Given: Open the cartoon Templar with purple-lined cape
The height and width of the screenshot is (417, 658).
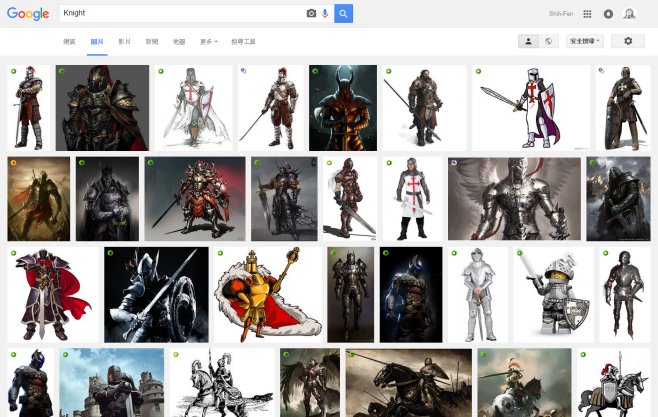Looking at the screenshot, I should coord(531,108).
